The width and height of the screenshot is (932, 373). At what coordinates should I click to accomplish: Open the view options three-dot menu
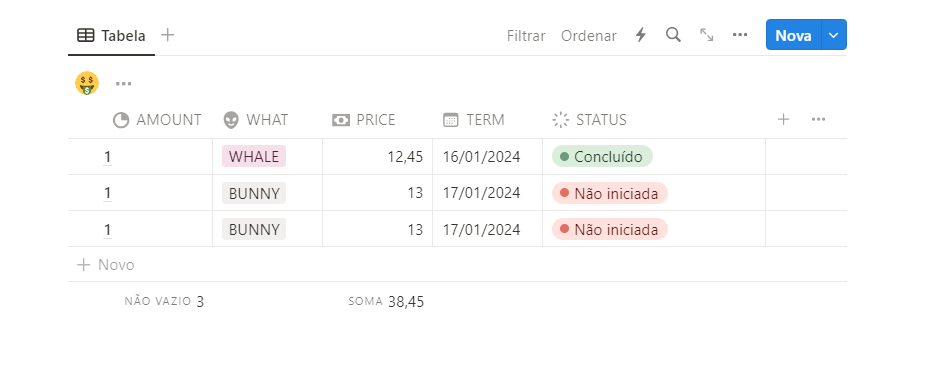pos(740,35)
